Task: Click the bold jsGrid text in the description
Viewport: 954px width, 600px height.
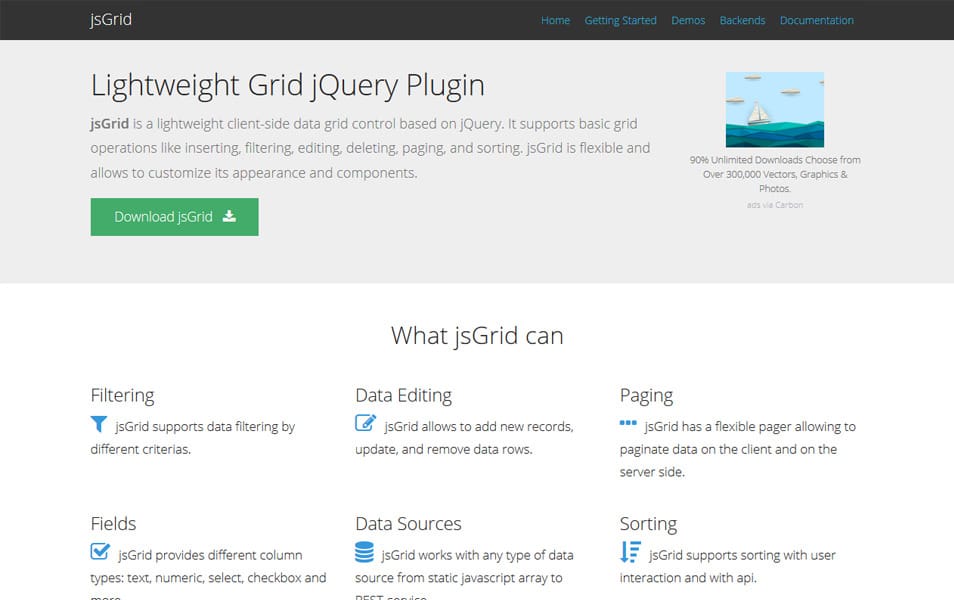Action: click(x=109, y=124)
